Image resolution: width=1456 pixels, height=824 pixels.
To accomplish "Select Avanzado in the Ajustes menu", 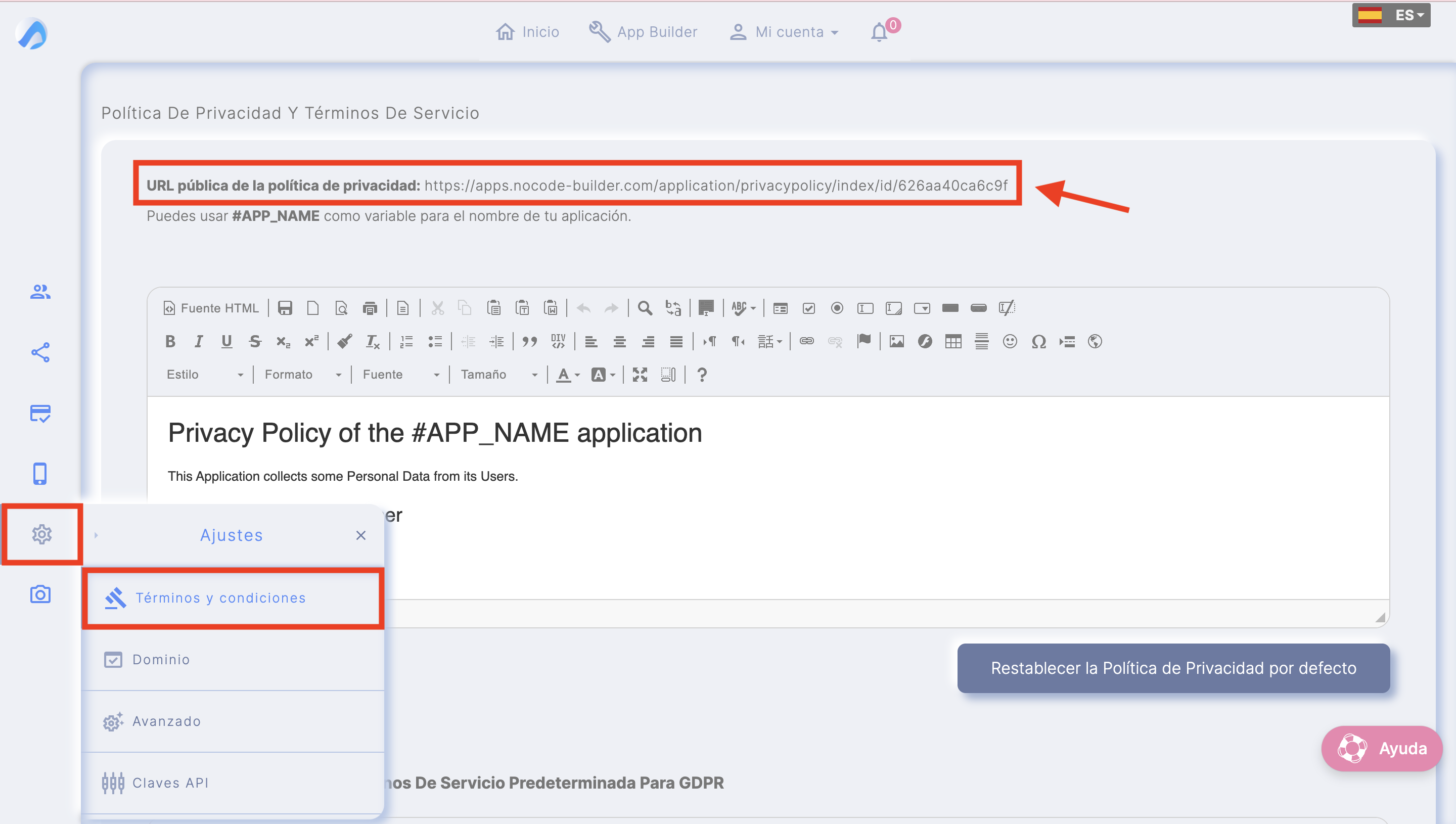I will pyautogui.click(x=233, y=721).
